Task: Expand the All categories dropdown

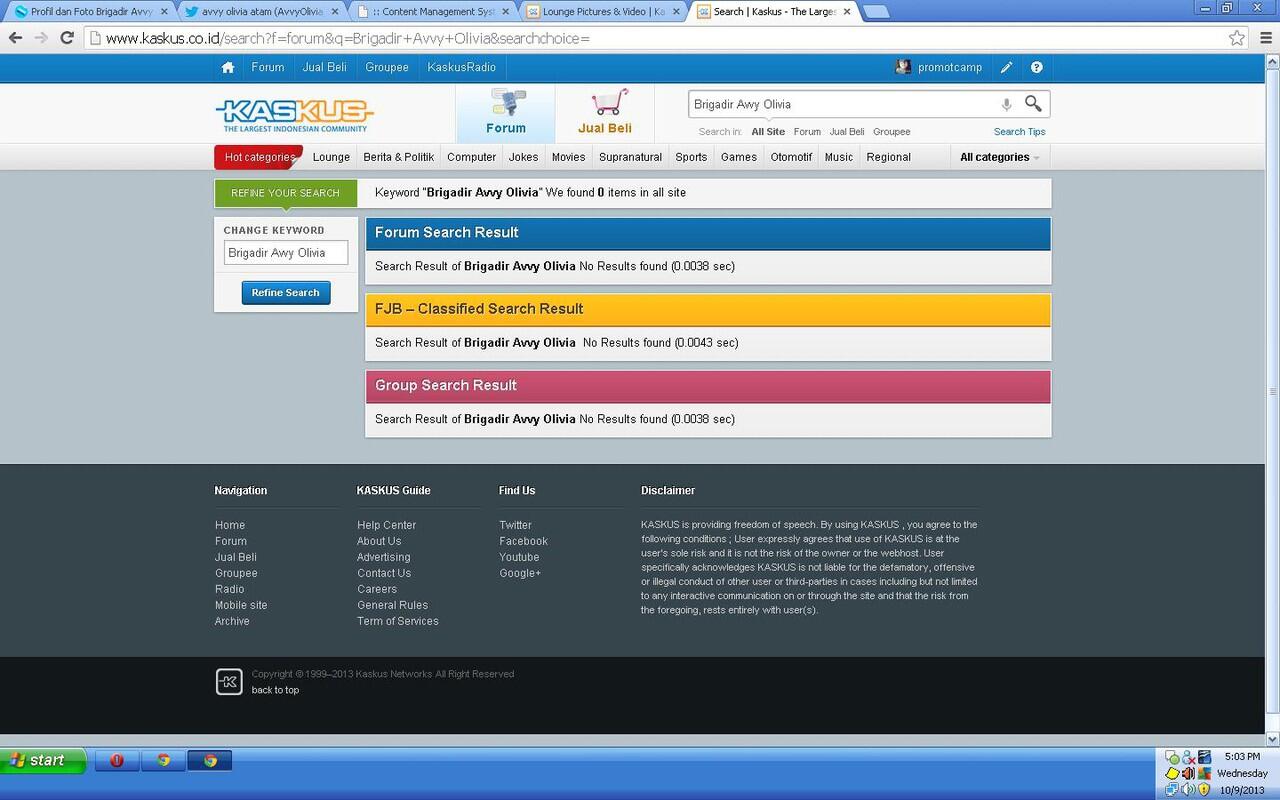Action: click(x=1000, y=157)
